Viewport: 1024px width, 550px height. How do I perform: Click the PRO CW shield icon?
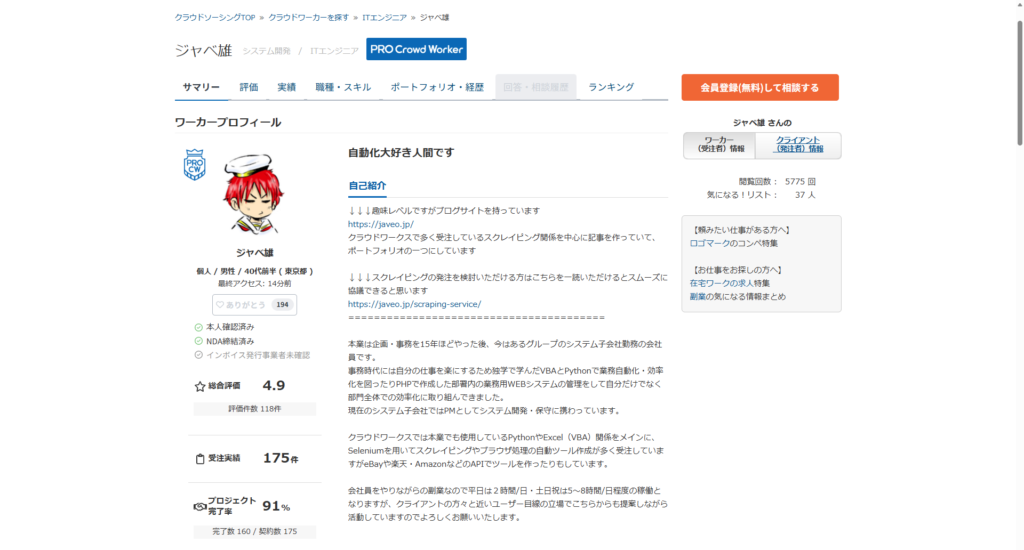[x=195, y=165]
